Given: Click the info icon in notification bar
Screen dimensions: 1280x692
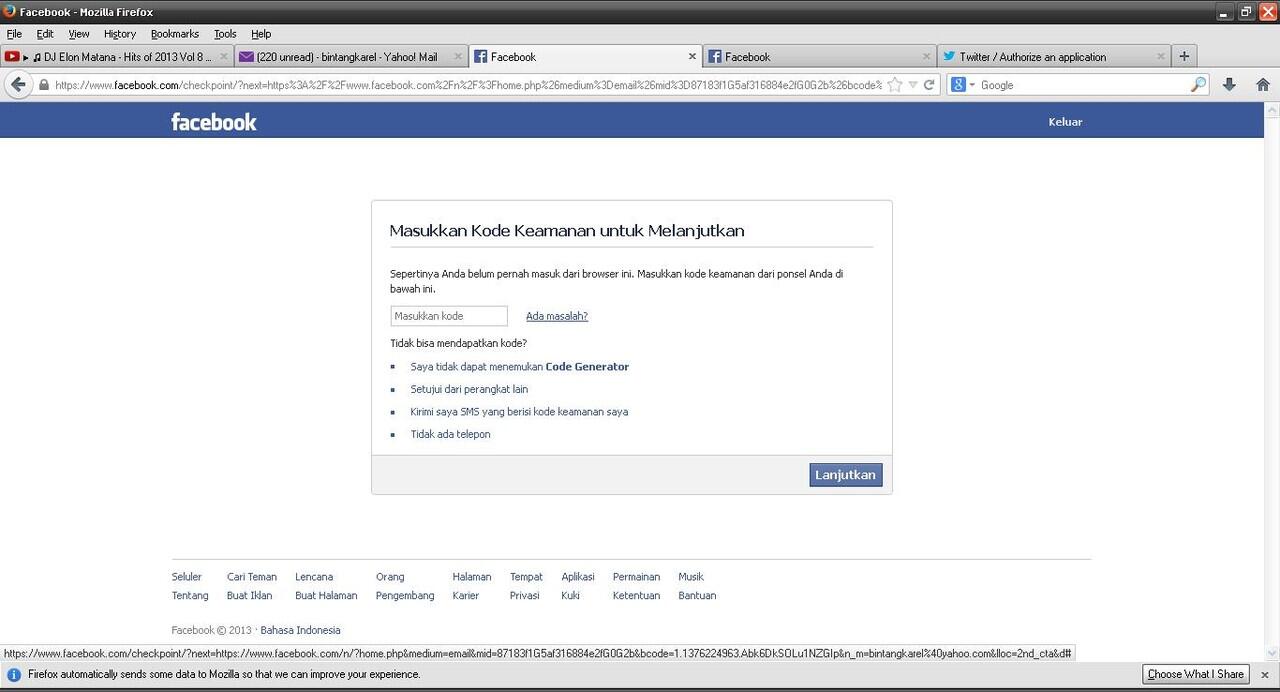Looking at the screenshot, I should [14, 675].
